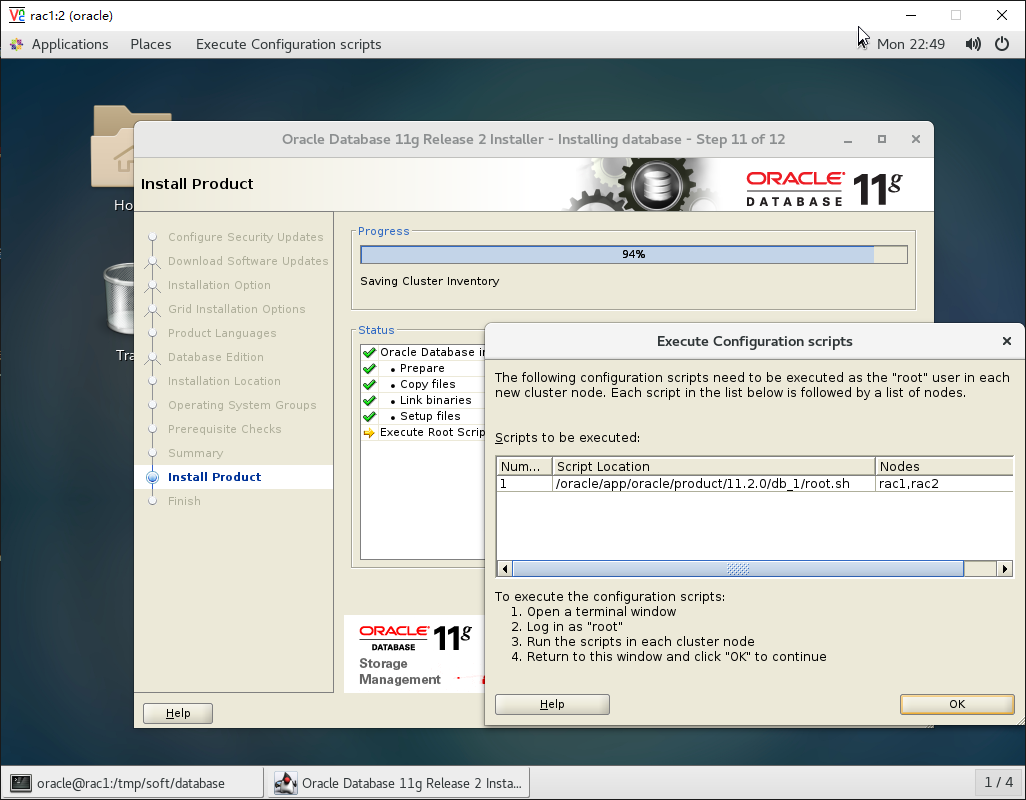Open Help in Execute Configuration scripts dialog
Viewport: 1026px width, 800px height.
tap(552, 704)
